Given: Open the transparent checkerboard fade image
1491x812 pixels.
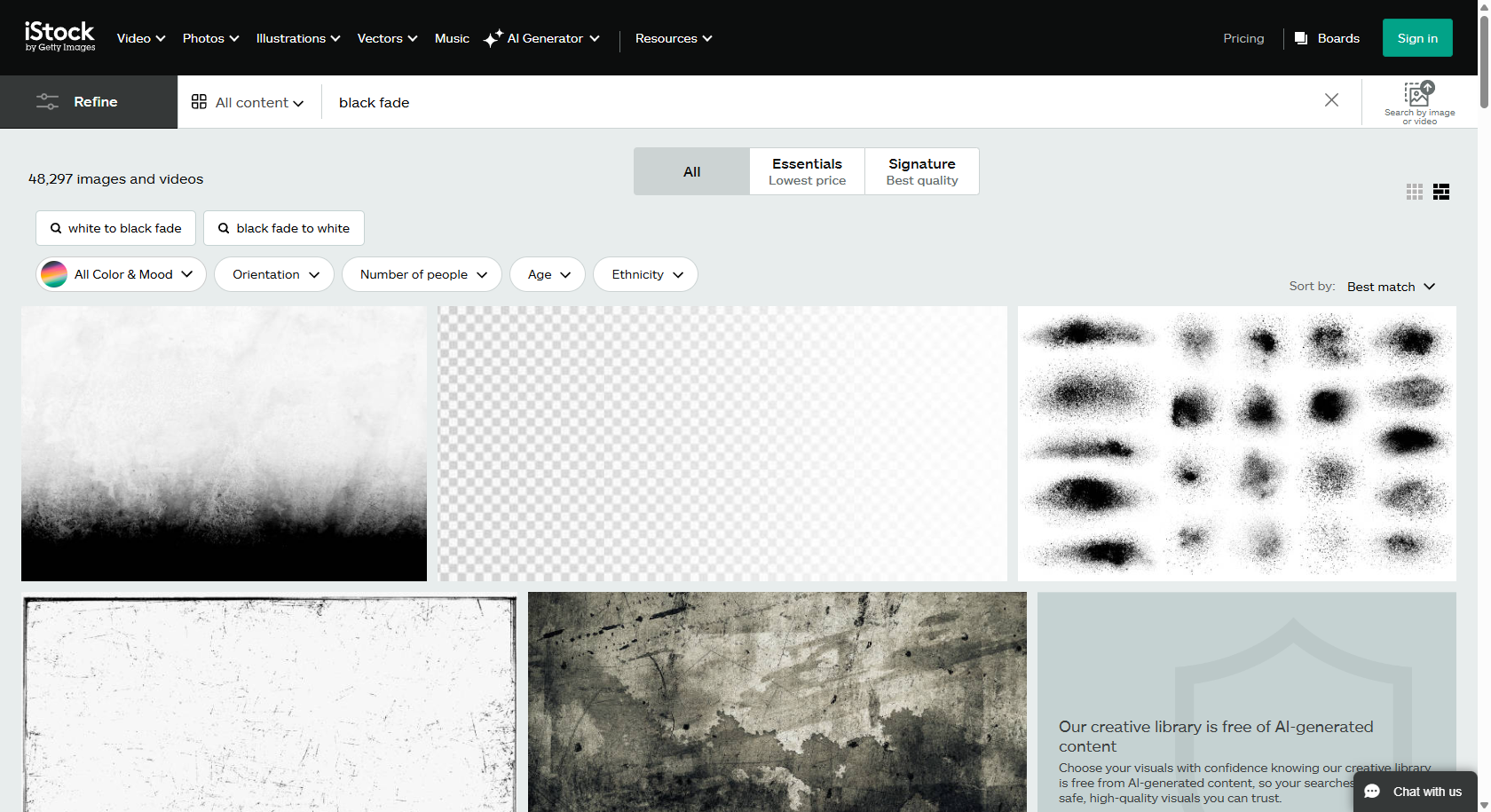Looking at the screenshot, I should (722, 444).
